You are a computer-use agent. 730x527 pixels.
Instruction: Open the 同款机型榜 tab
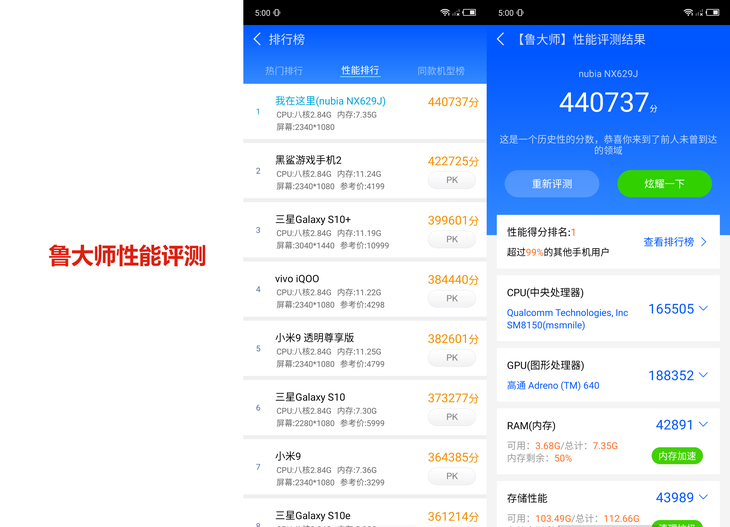tap(441, 71)
